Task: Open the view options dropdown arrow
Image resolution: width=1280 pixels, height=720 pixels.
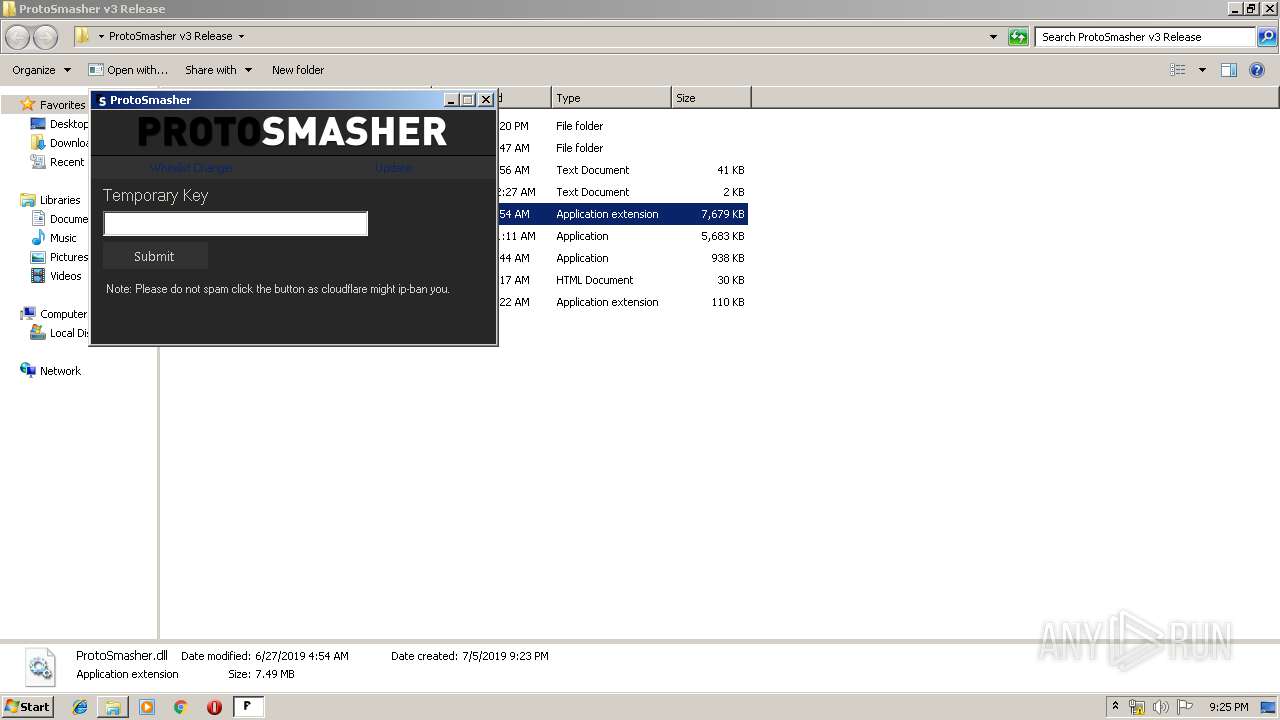Action: (1202, 70)
